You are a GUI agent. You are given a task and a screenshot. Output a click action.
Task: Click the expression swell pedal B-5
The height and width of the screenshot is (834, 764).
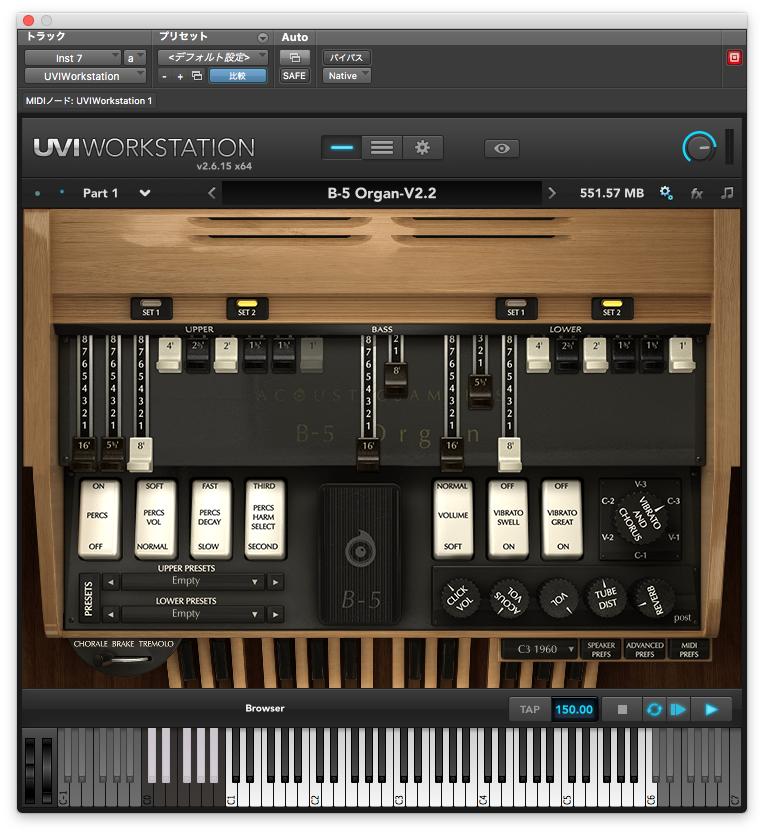(360, 553)
